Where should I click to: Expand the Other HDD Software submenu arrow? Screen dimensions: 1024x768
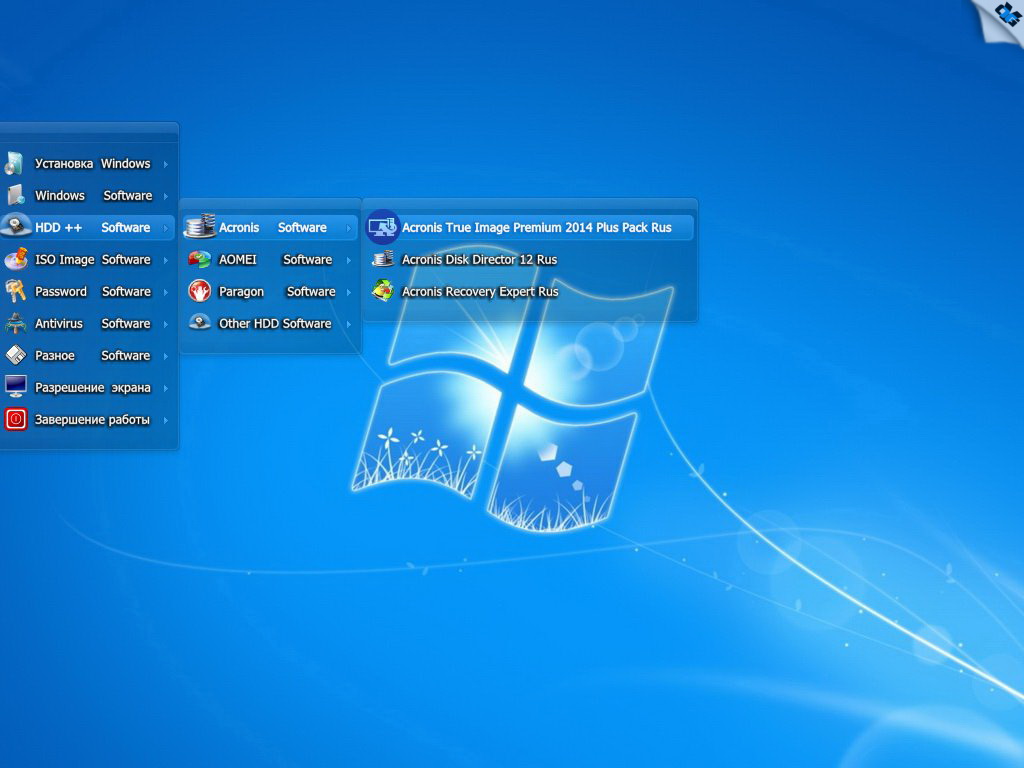coord(349,324)
